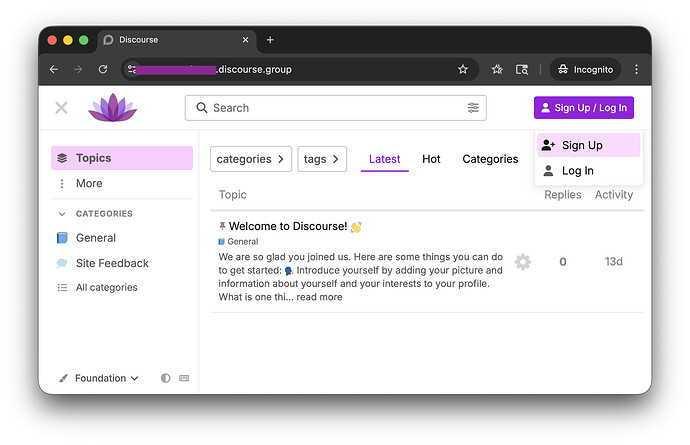The image size is (690, 445).
Task: Click the Incognito indicator button
Action: (x=585, y=69)
